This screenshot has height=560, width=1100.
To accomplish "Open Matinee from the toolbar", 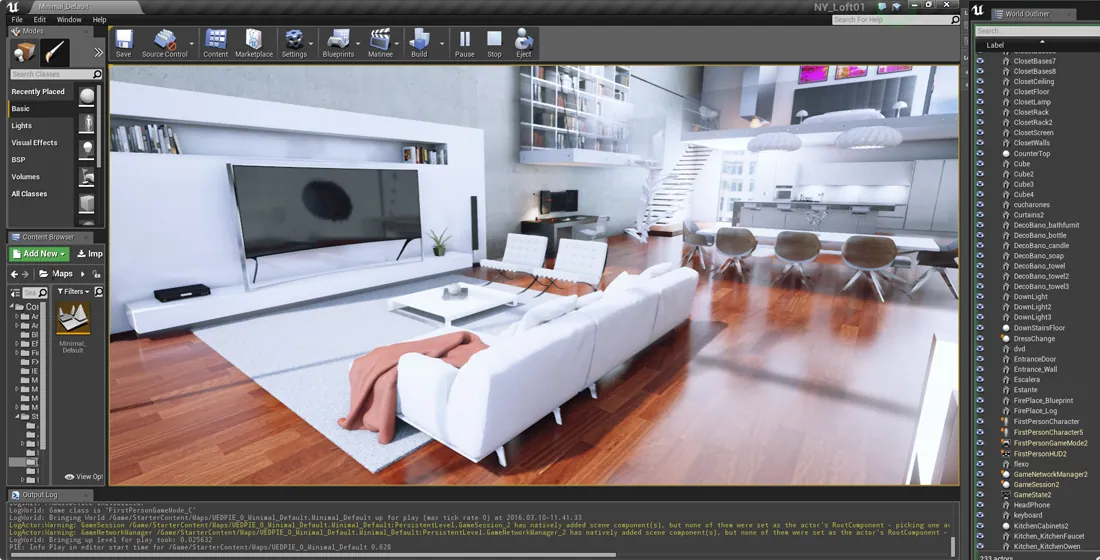I will tap(380, 44).
